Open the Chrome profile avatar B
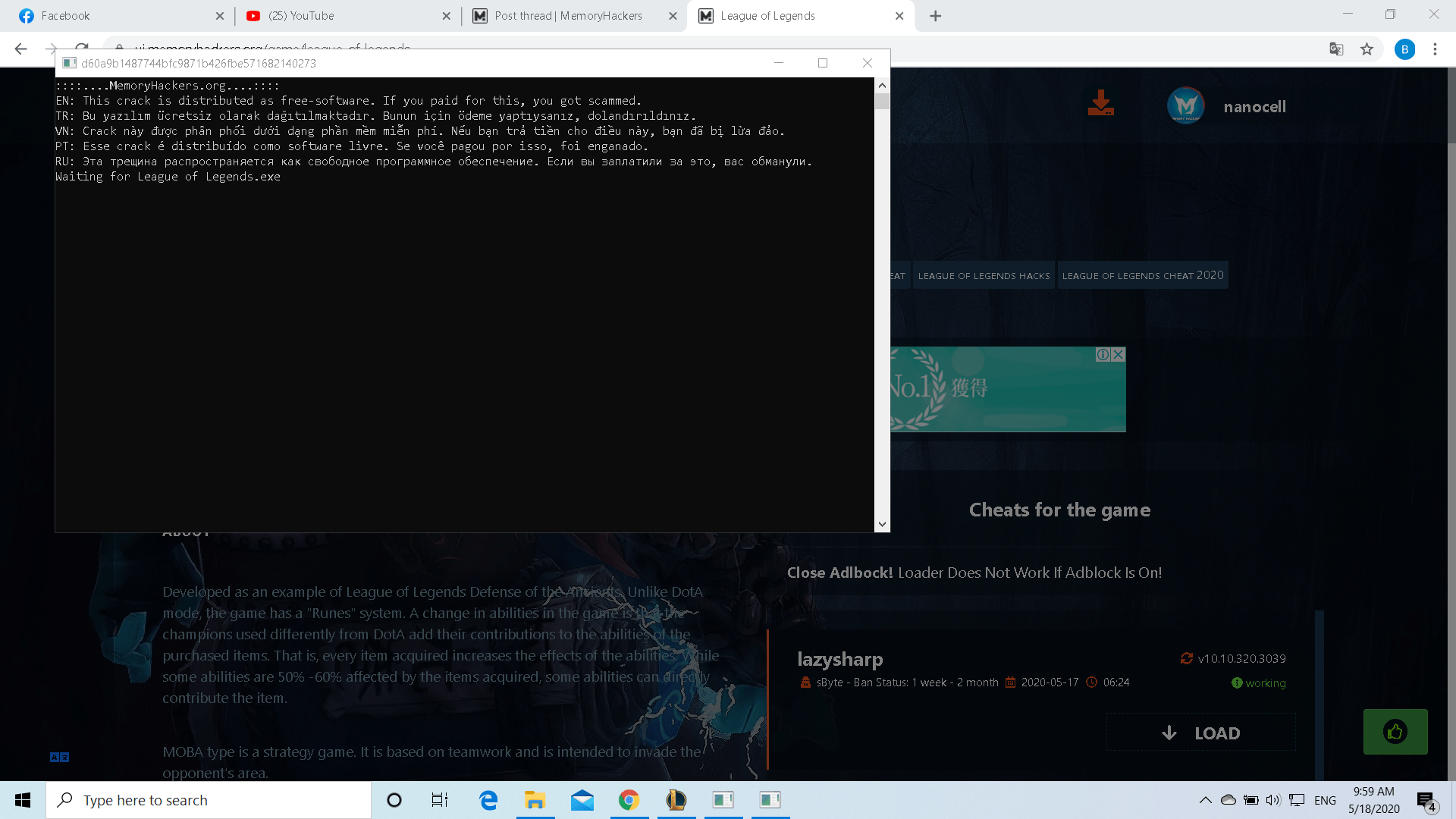 (x=1404, y=49)
